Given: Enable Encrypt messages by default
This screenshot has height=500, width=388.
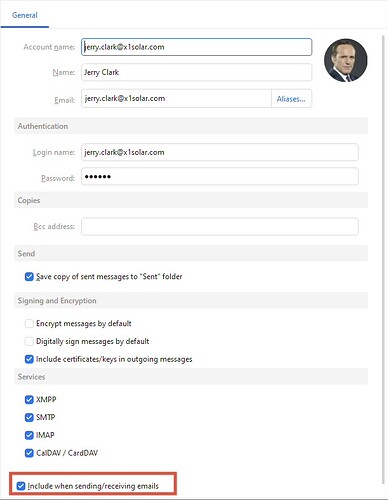Looking at the screenshot, I should click(29, 324).
